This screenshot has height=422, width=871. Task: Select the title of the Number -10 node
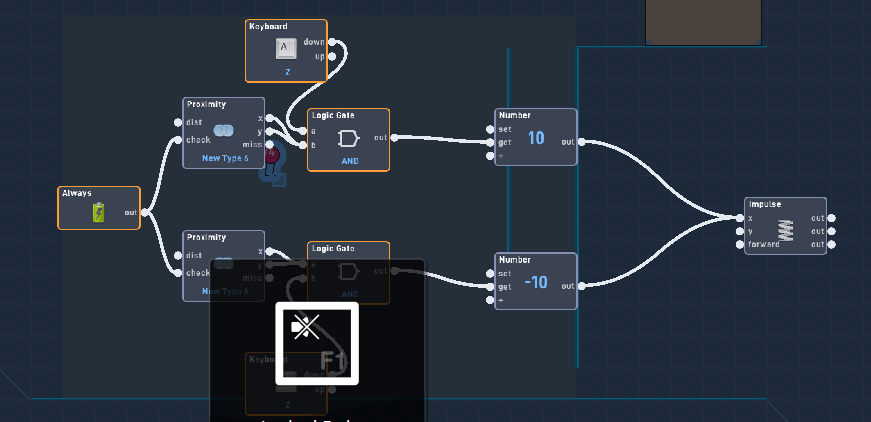click(x=515, y=260)
